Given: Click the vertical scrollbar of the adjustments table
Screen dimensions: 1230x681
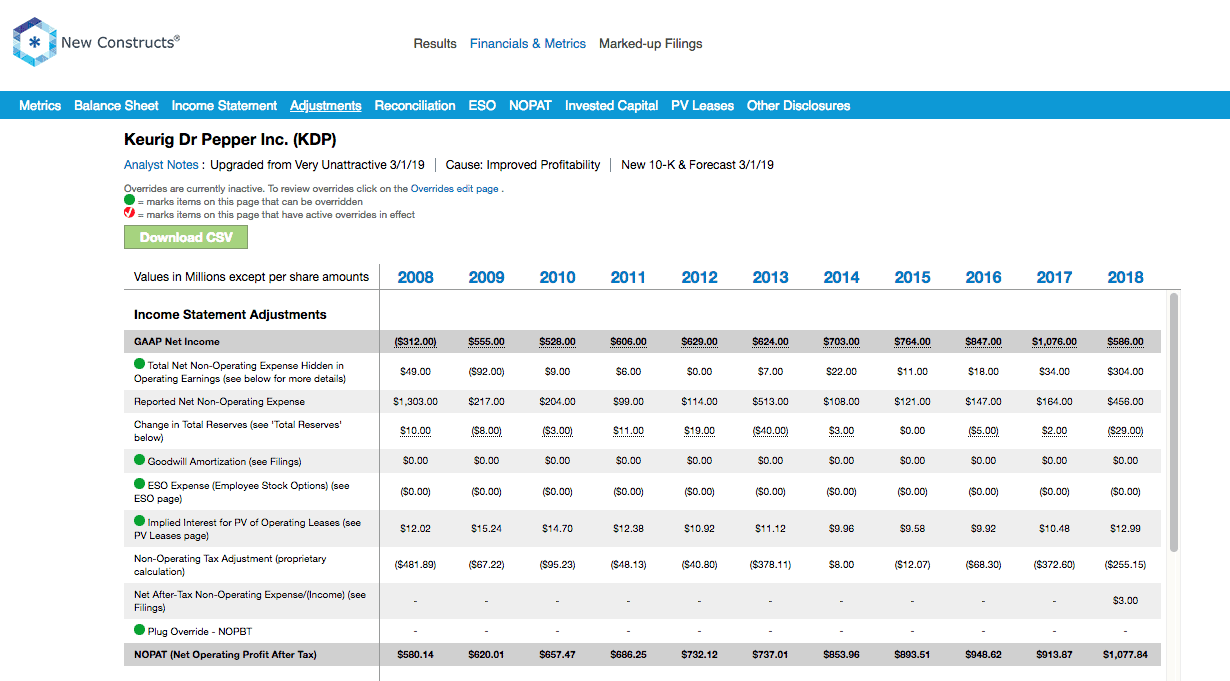Looking at the screenshot, I should coord(1174,421).
